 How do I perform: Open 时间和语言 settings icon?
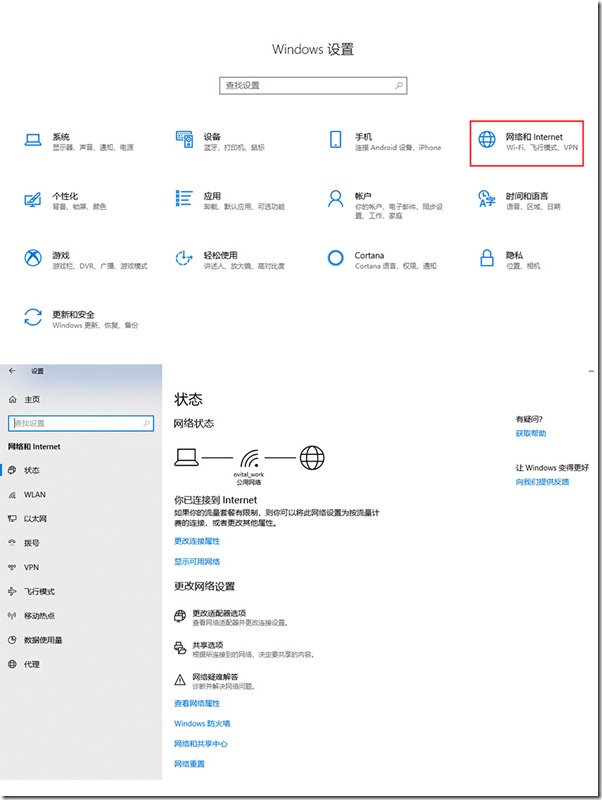487,200
